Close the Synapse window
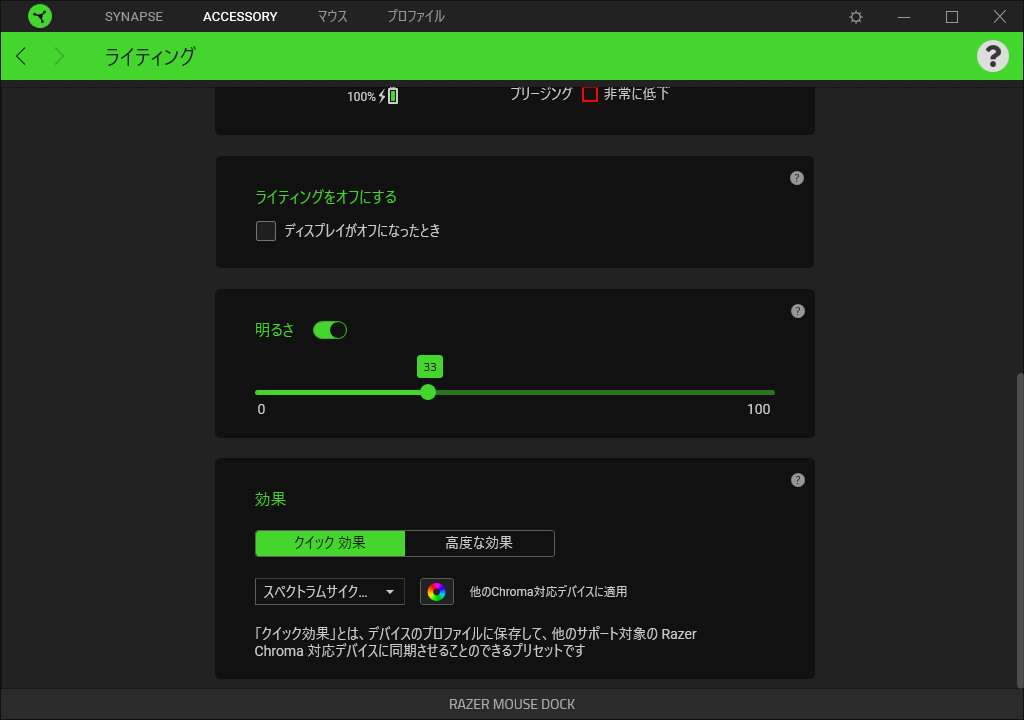This screenshot has height=720, width=1024. point(1000,17)
